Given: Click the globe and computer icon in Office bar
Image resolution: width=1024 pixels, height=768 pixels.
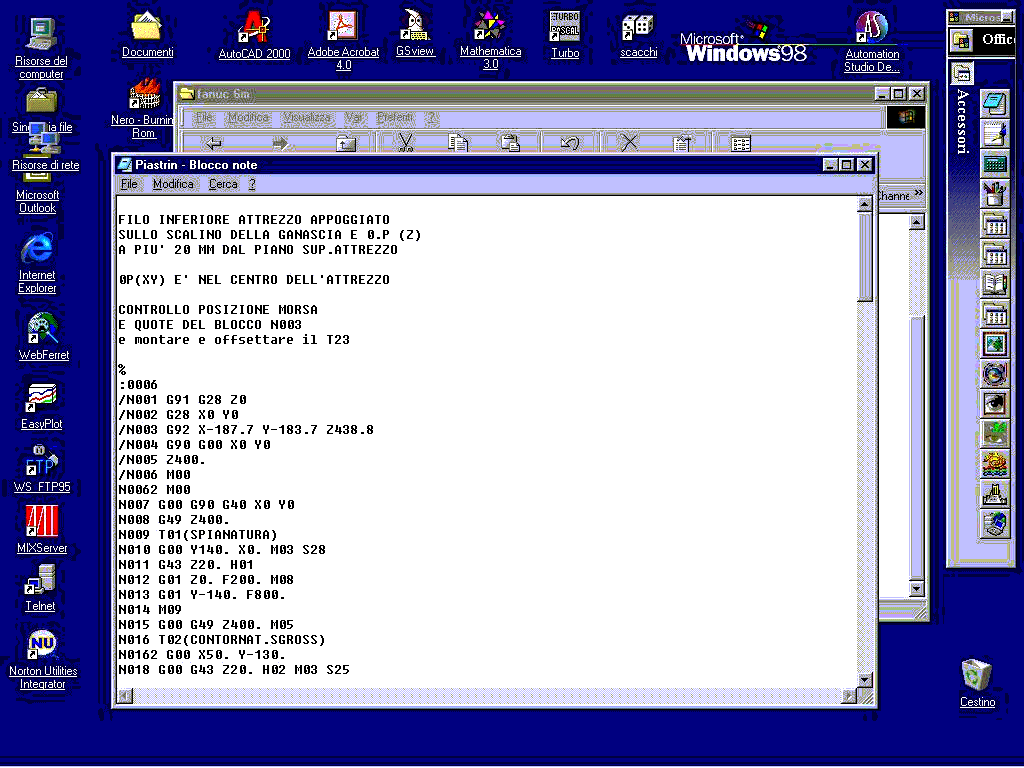Looking at the screenshot, I should pyautogui.click(x=994, y=524).
